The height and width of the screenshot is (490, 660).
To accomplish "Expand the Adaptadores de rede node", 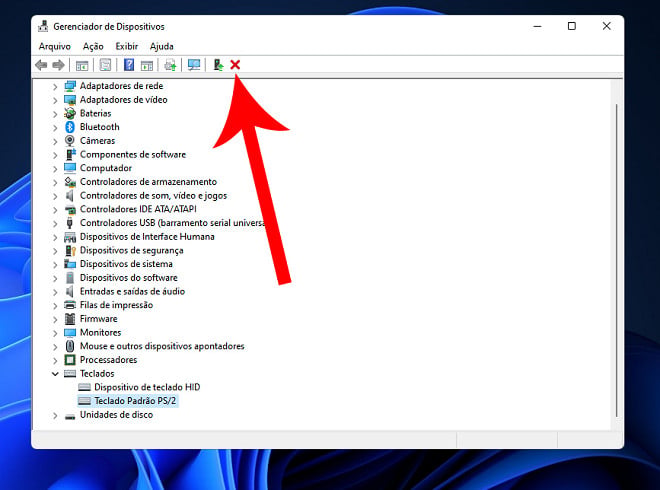I will (x=55, y=87).
